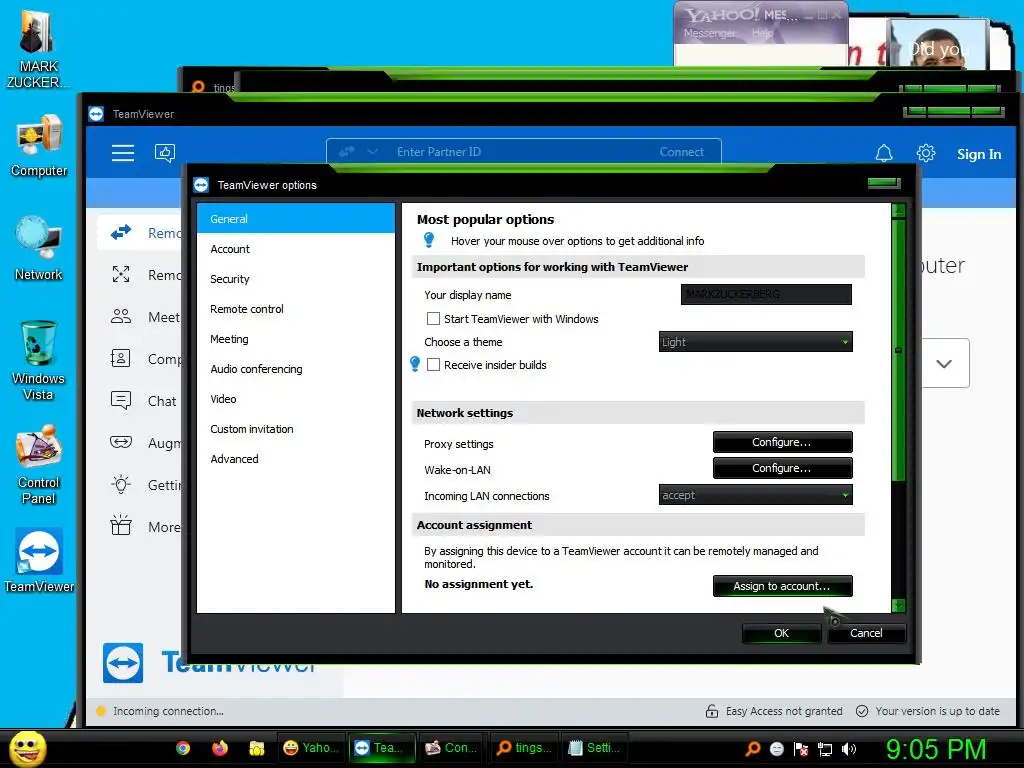The image size is (1024, 768).
Task: Click the network tray icon
Action: point(825,749)
